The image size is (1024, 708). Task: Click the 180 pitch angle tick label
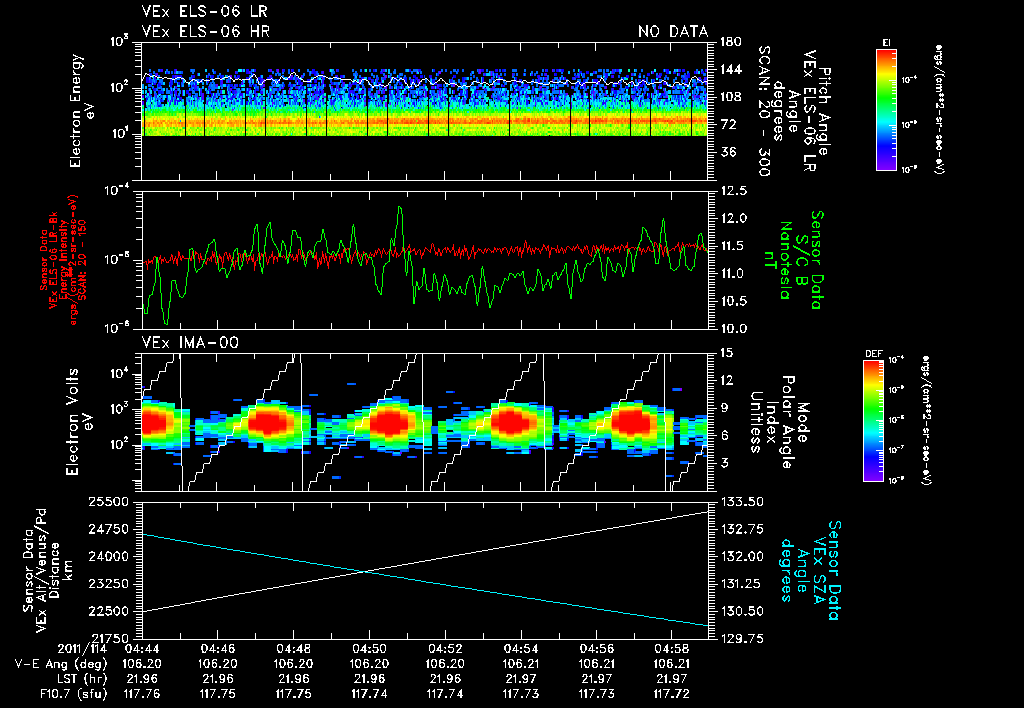(731, 42)
